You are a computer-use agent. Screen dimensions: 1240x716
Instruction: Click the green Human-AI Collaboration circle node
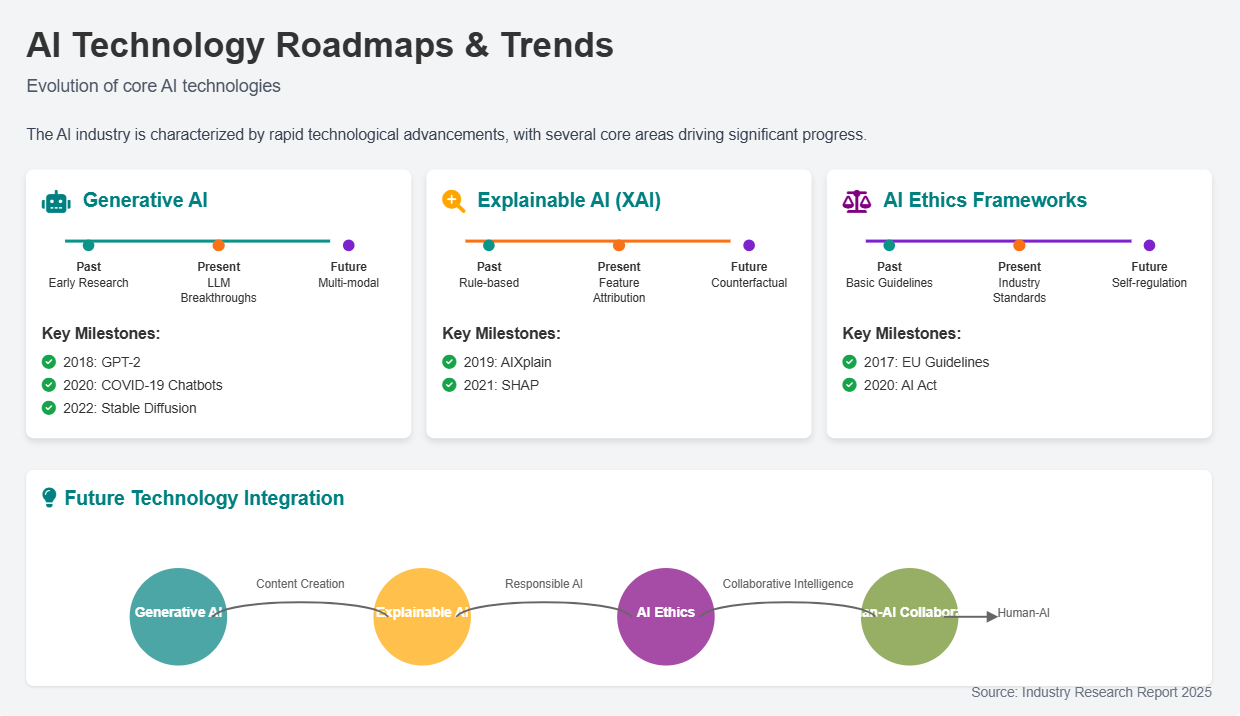(x=909, y=616)
